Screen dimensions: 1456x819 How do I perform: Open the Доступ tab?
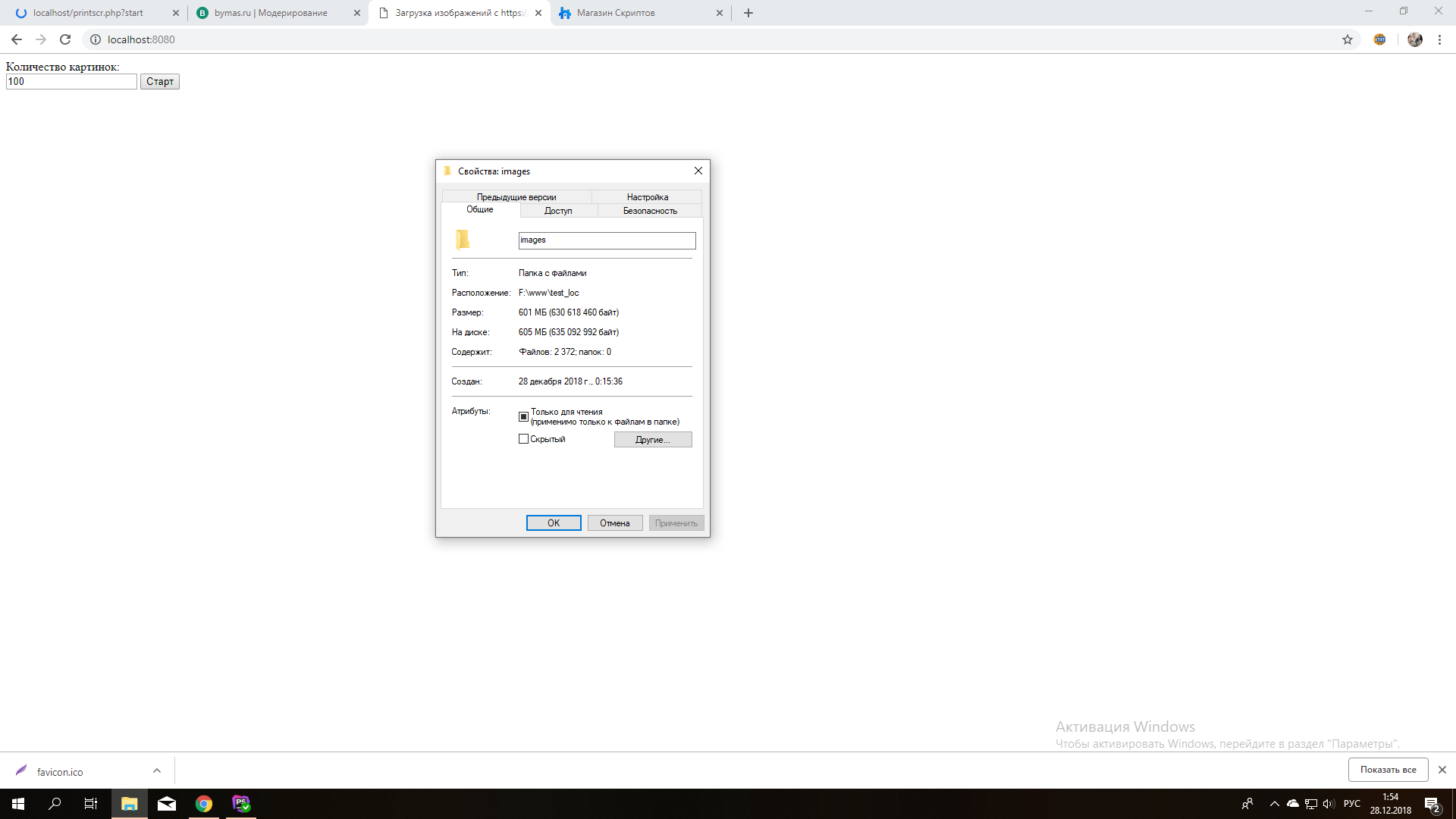click(x=558, y=211)
